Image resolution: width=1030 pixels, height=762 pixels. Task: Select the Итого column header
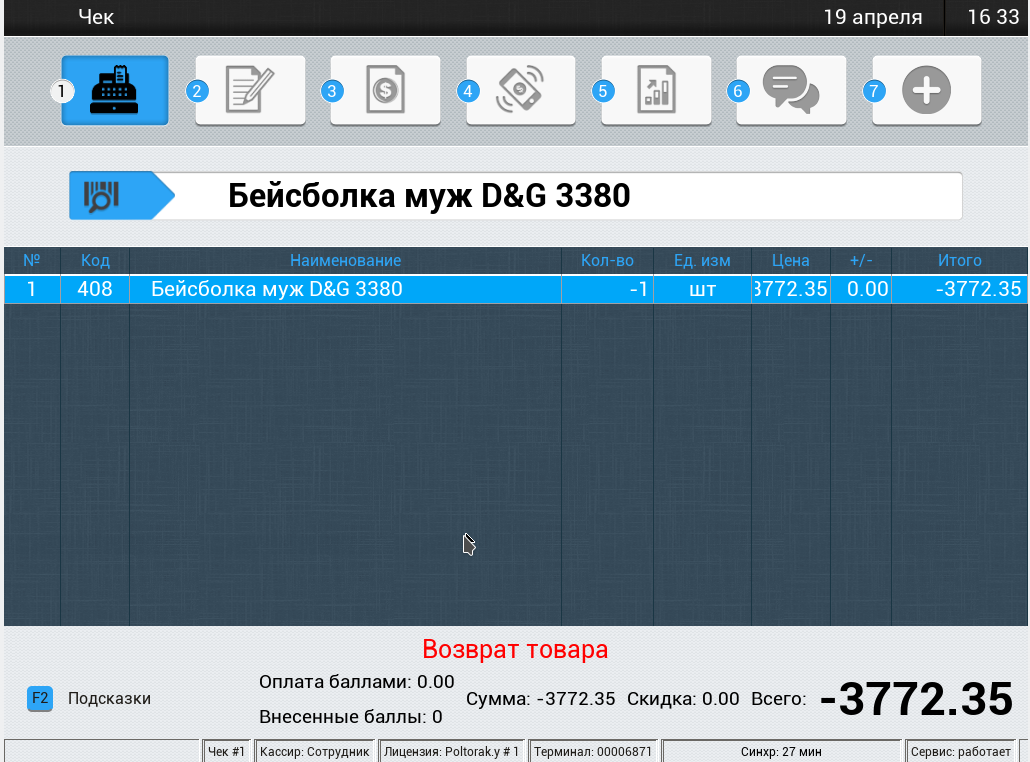[960, 261]
